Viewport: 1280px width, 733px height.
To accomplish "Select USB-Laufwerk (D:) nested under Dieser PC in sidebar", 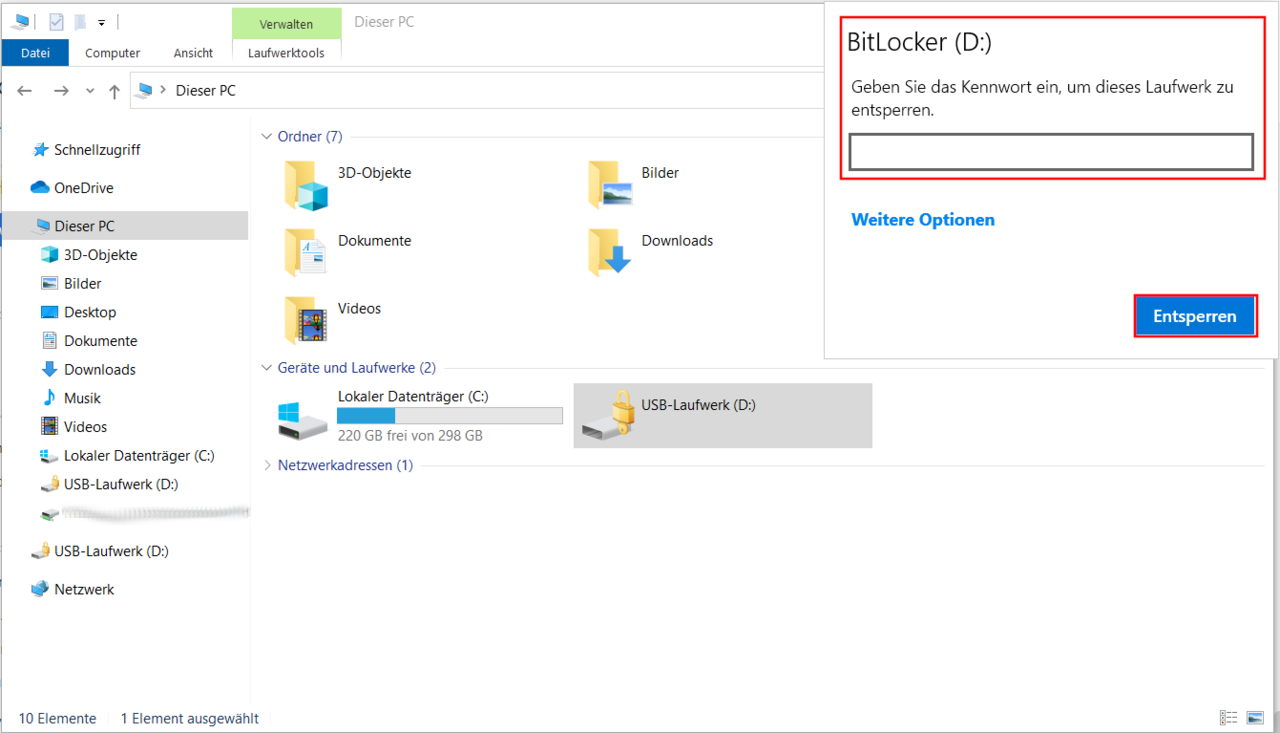I will point(121,484).
